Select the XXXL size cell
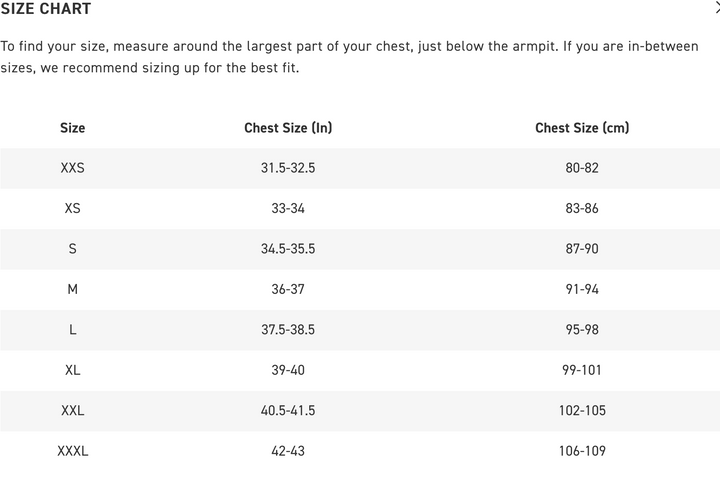Image resolution: width=720 pixels, height=488 pixels. click(x=72, y=451)
